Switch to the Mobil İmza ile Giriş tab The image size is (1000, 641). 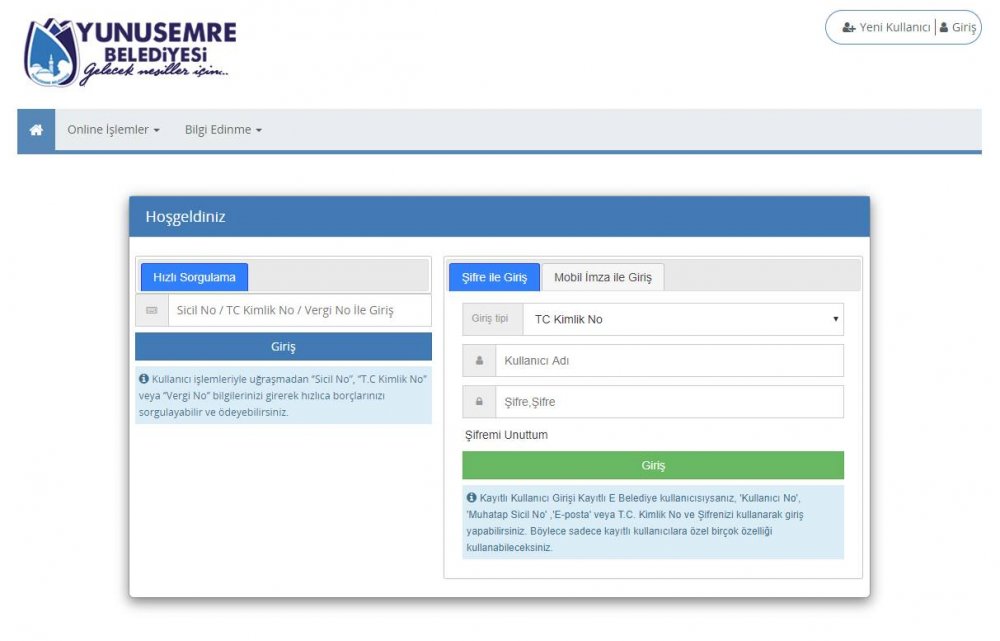coord(602,277)
